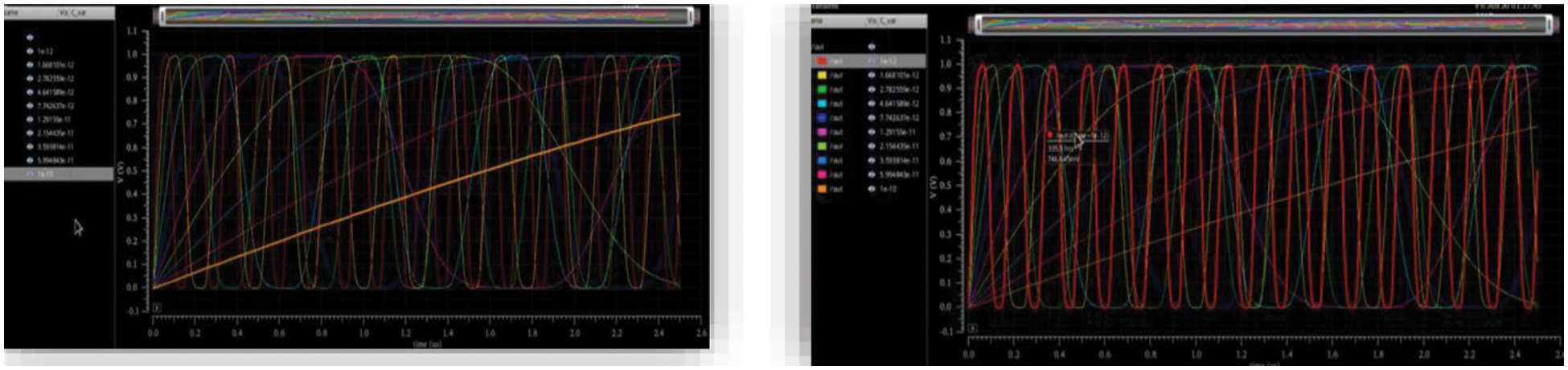Click the left plot's overview zoom strip
The height and width of the screenshot is (370, 1568).
coord(425,16)
